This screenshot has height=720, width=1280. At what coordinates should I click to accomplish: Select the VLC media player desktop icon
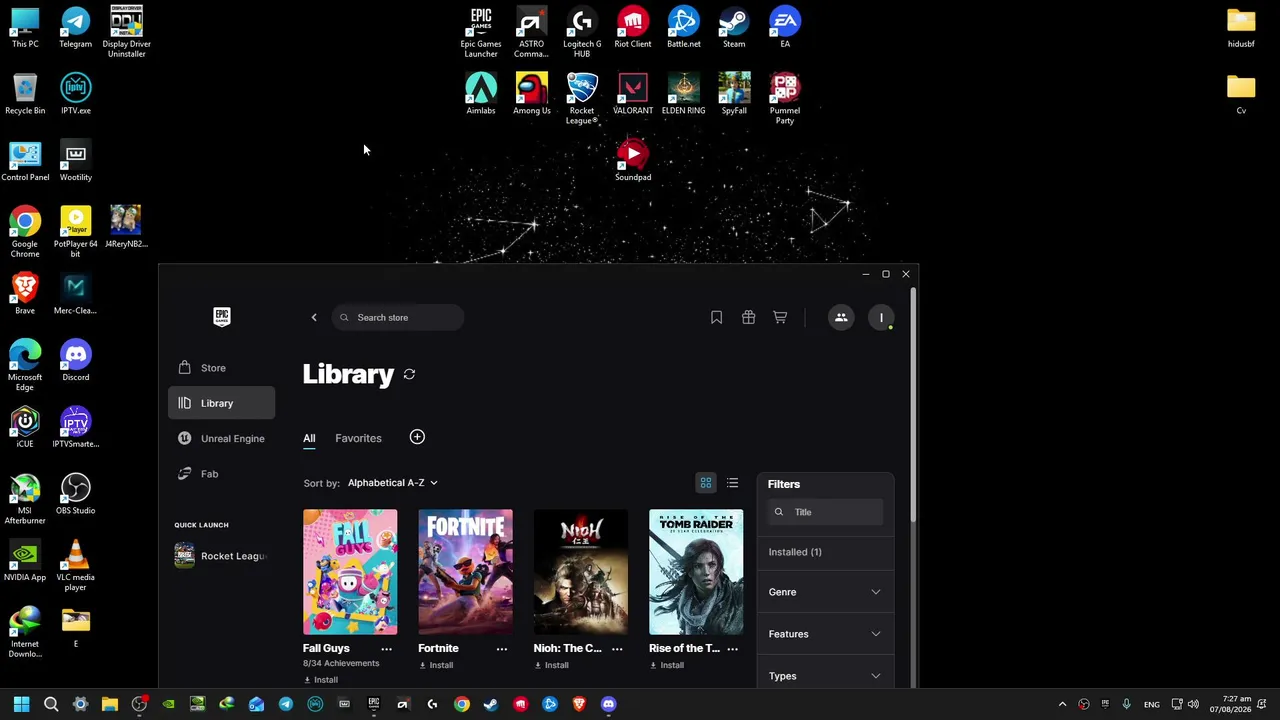(76, 566)
